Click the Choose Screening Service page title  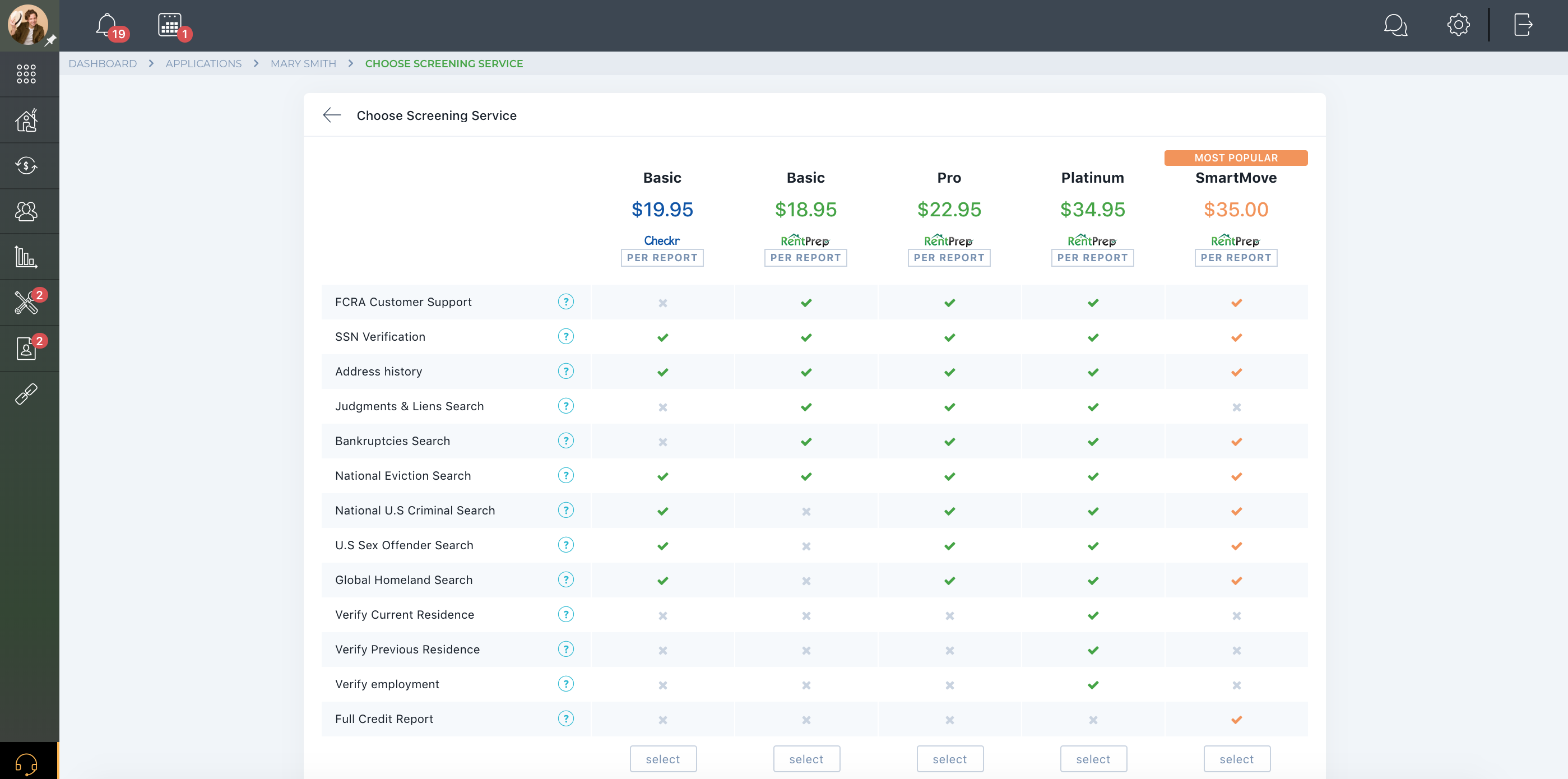[437, 115]
